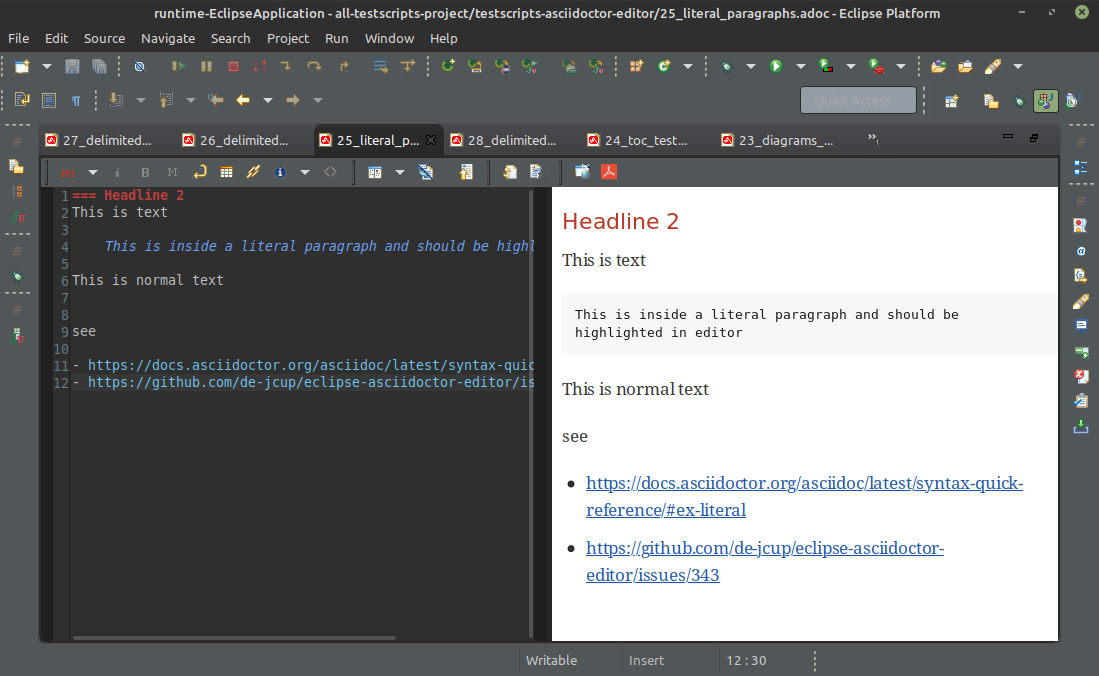Screen dimensions: 1099x676
Task: Export the document as PDF
Action: click(609, 172)
